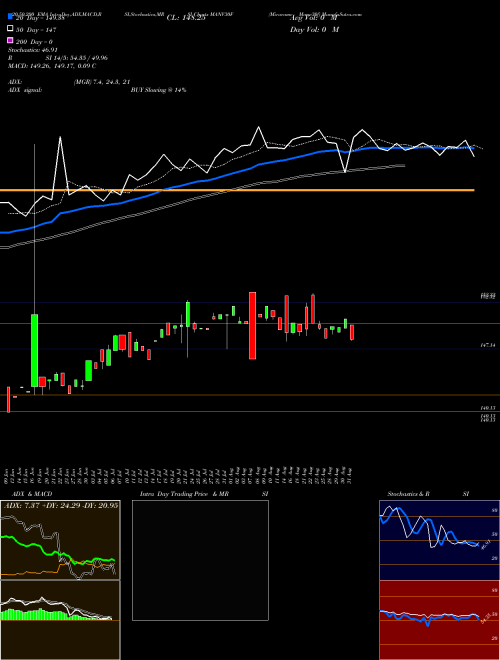Click the magenta 200 Day legend swatch
500x660 pixels.
(x=10, y=40)
